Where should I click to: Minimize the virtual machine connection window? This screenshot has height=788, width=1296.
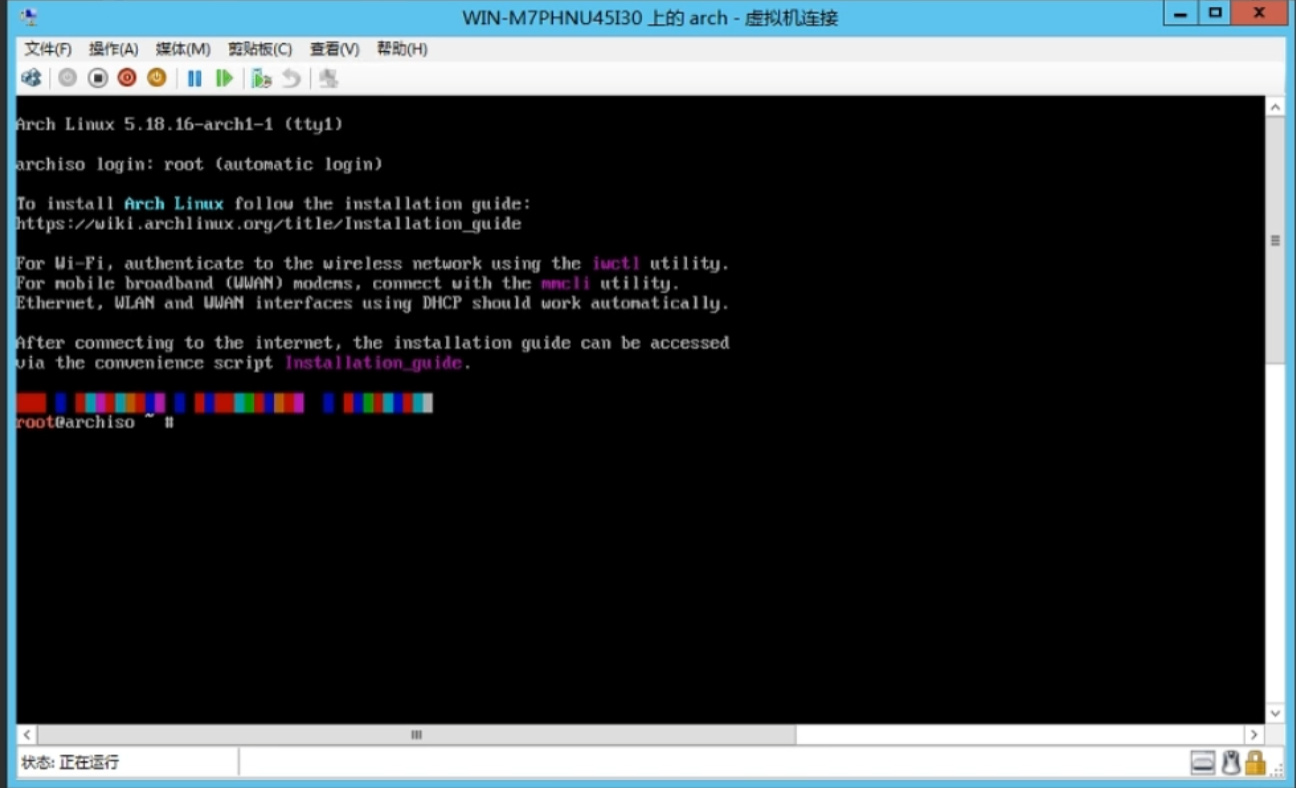[1181, 14]
